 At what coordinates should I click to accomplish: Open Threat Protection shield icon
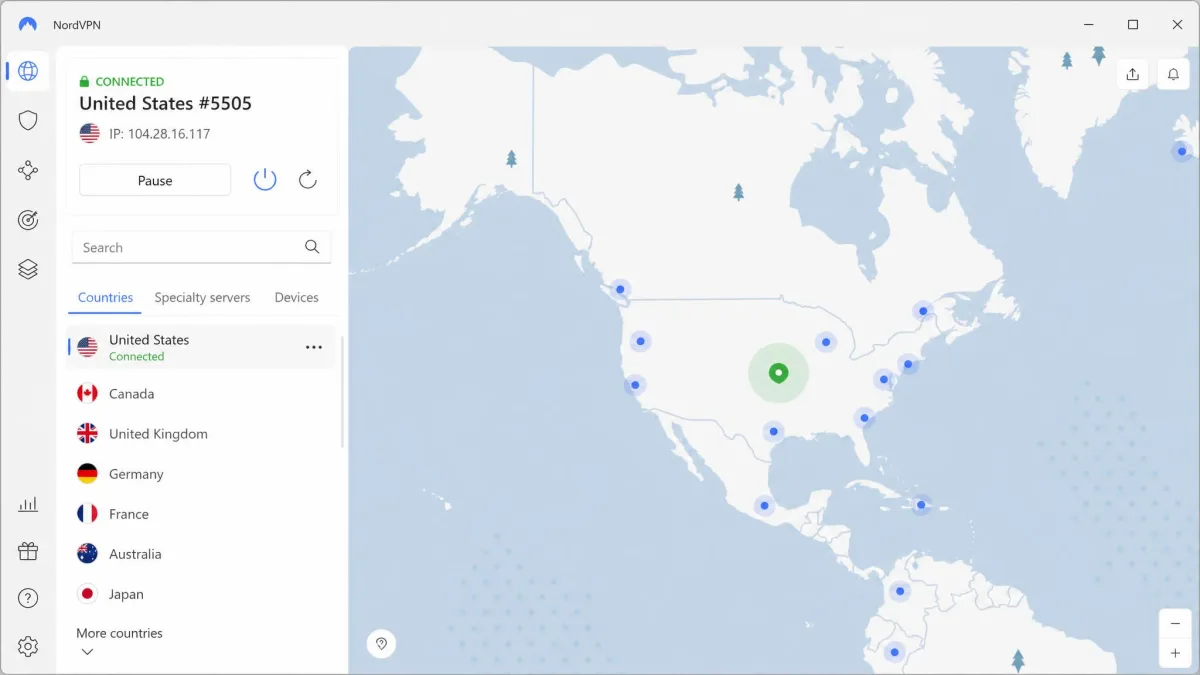pyautogui.click(x=28, y=120)
